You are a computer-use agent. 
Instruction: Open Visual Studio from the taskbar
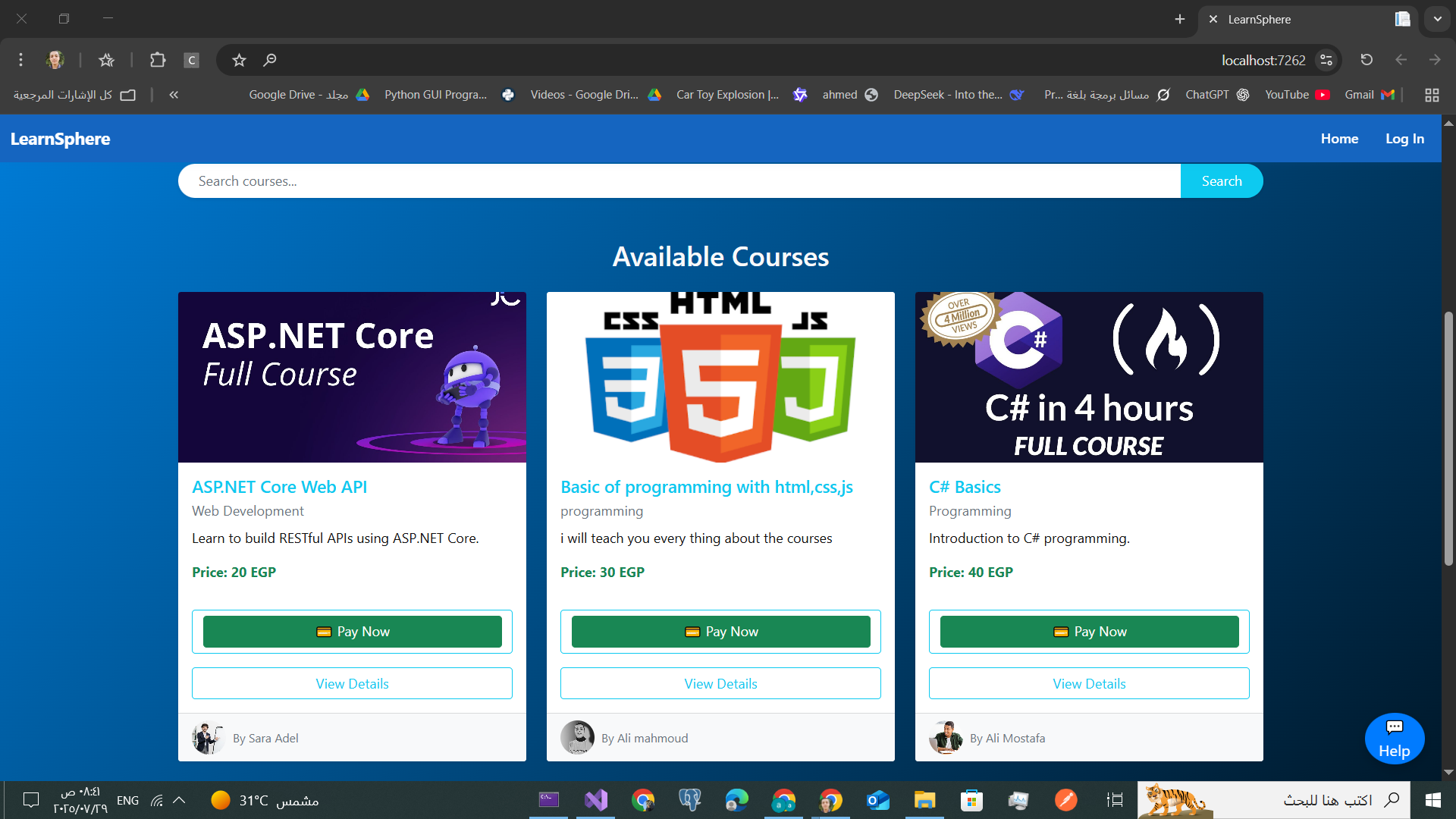pyautogui.click(x=596, y=800)
